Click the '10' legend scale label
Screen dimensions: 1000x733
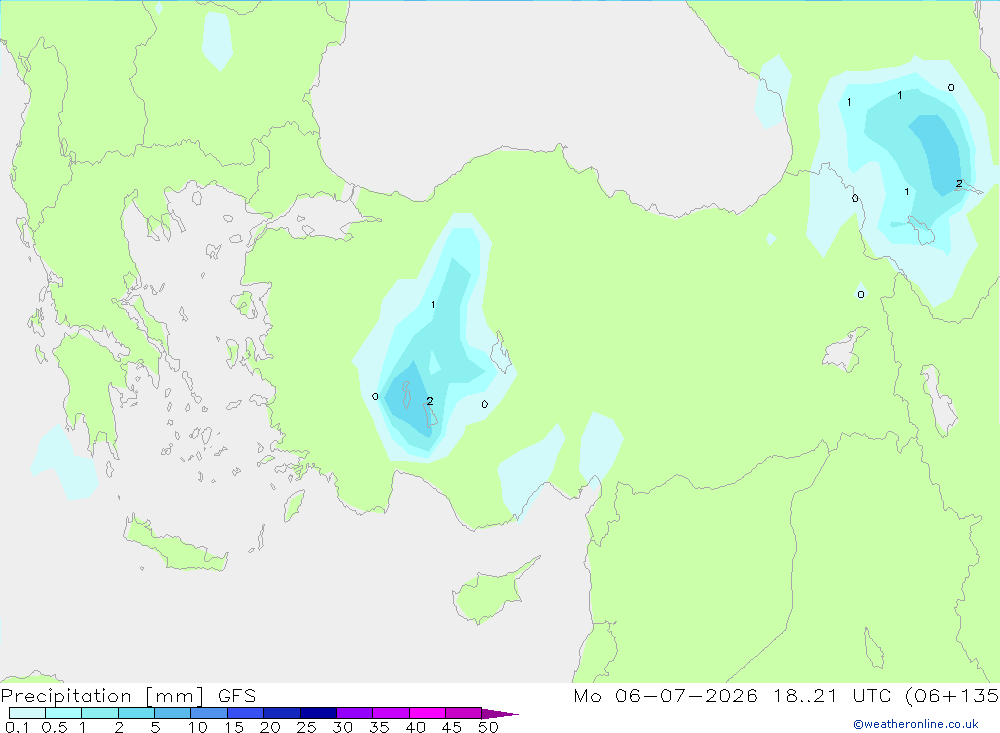pyautogui.click(x=197, y=727)
